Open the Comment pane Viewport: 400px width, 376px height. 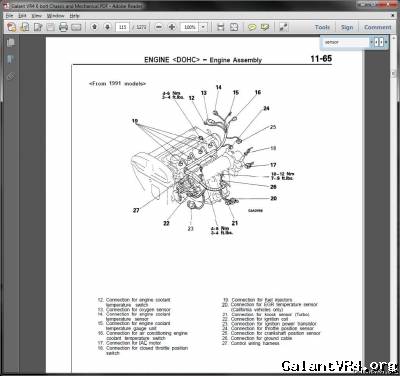point(378,27)
